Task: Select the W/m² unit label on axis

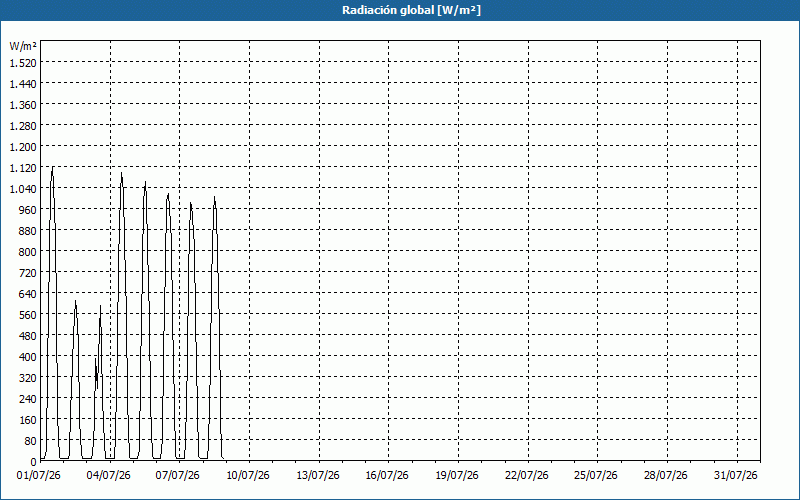Action: click(x=23, y=46)
